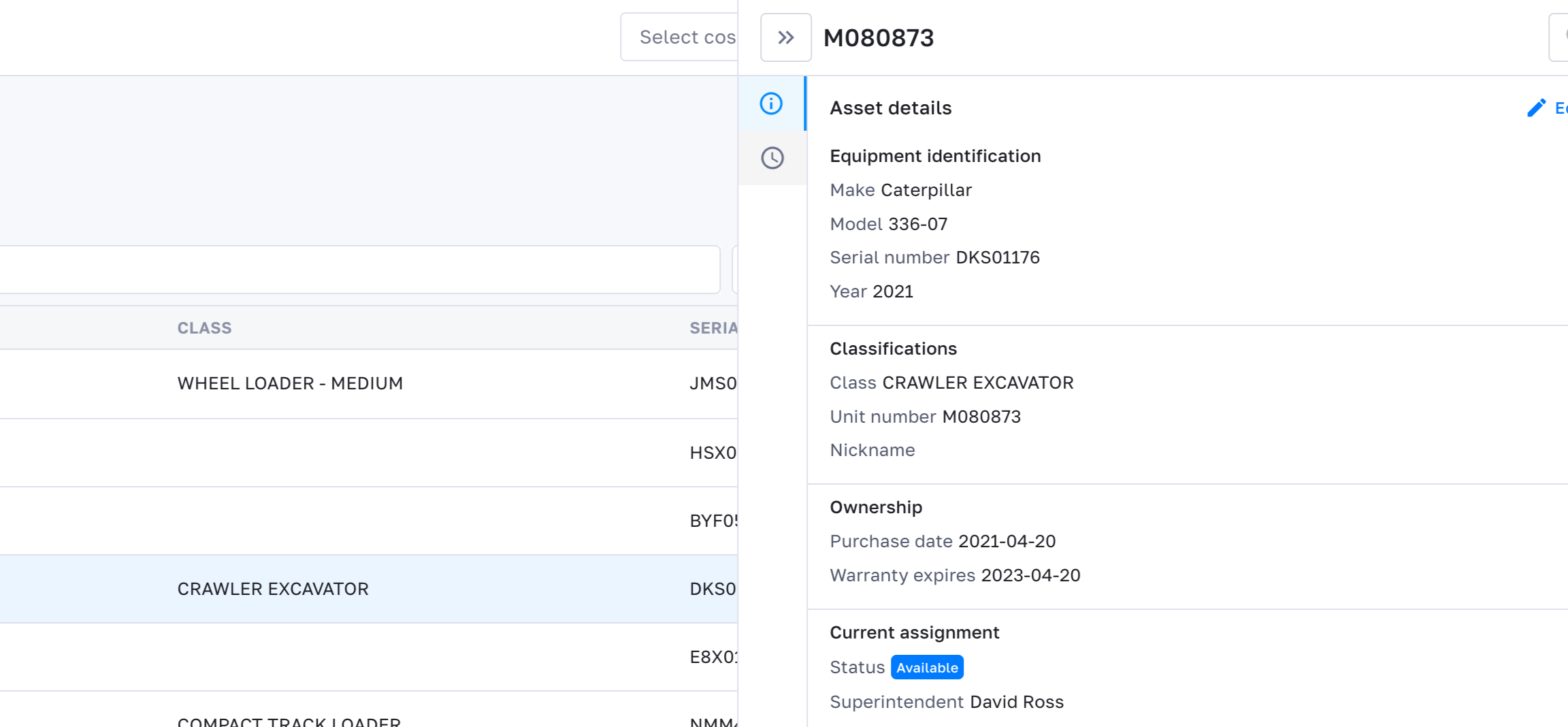Select the row with serial E8X0

pos(713,657)
